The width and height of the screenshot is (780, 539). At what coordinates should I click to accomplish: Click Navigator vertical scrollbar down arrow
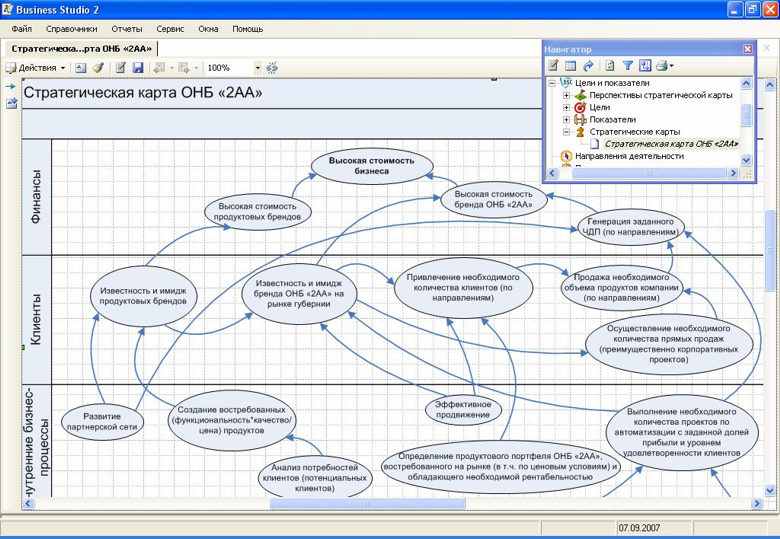click(746, 160)
